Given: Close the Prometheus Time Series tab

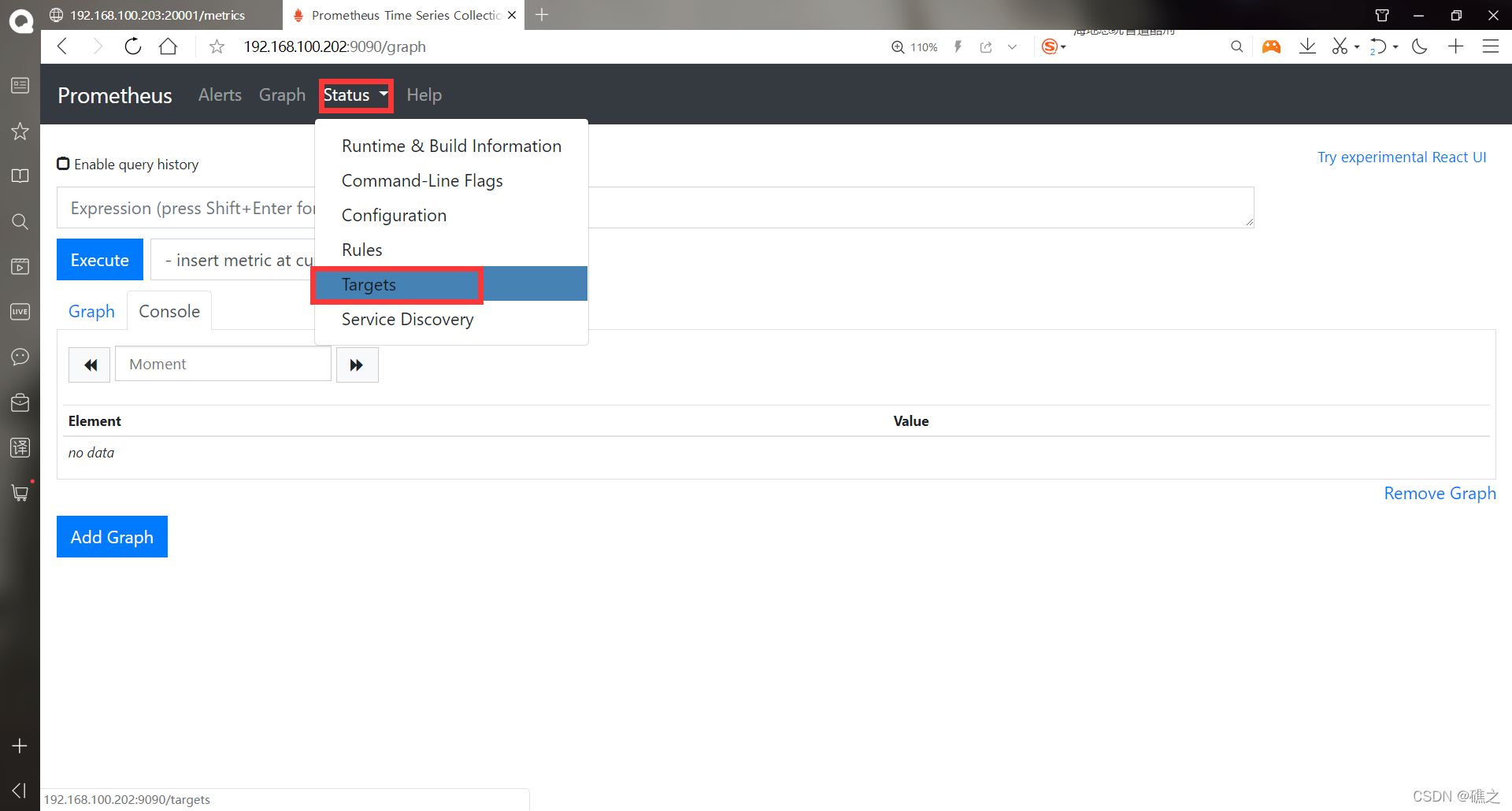Looking at the screenshot, I should [x=512, y=15].
